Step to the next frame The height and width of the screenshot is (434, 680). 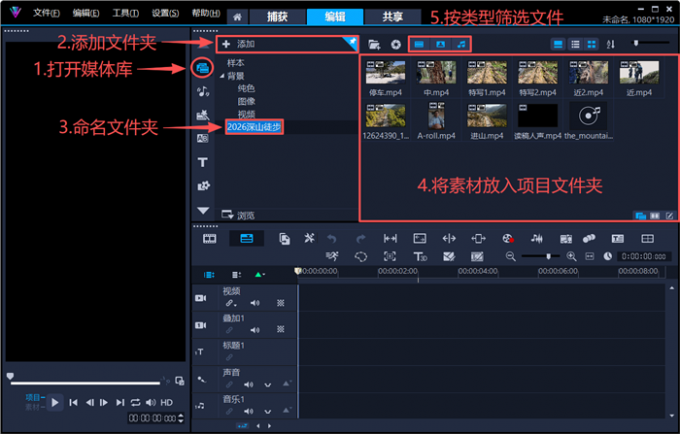(104, 402)
